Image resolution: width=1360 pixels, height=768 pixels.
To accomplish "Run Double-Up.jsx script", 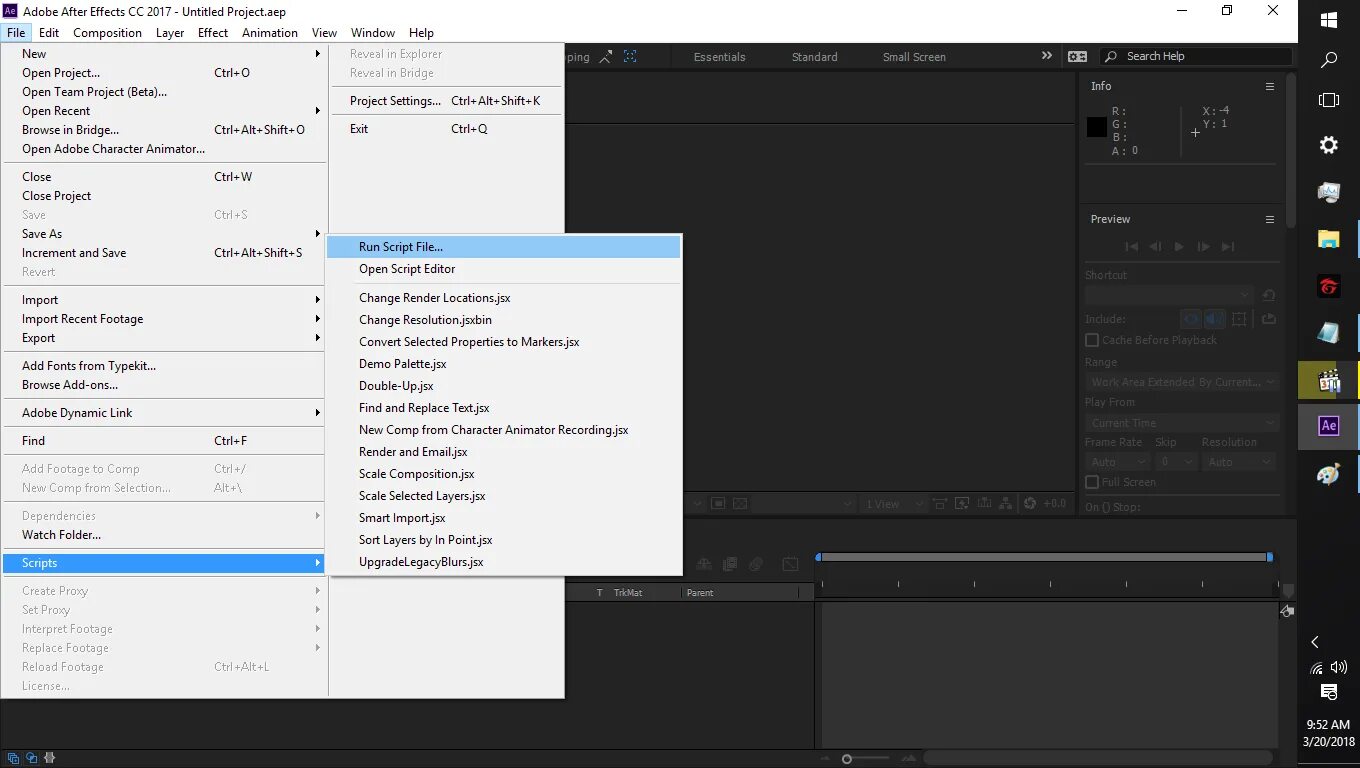I will tap(503, 386).
